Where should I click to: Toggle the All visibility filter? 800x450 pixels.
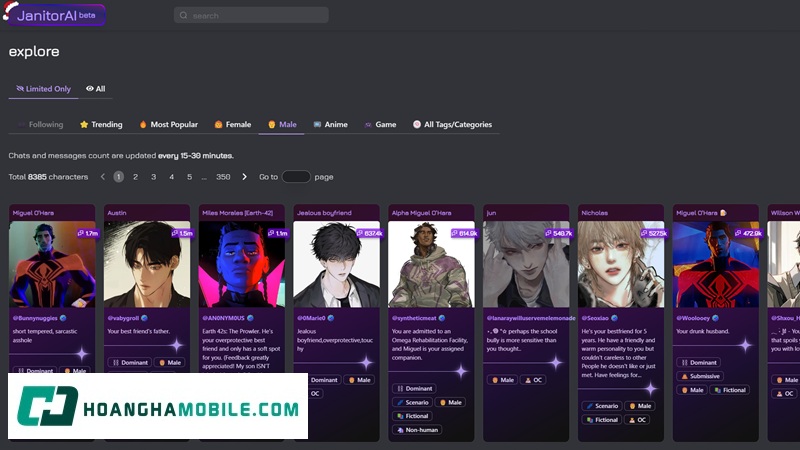[x=96, y=89]
